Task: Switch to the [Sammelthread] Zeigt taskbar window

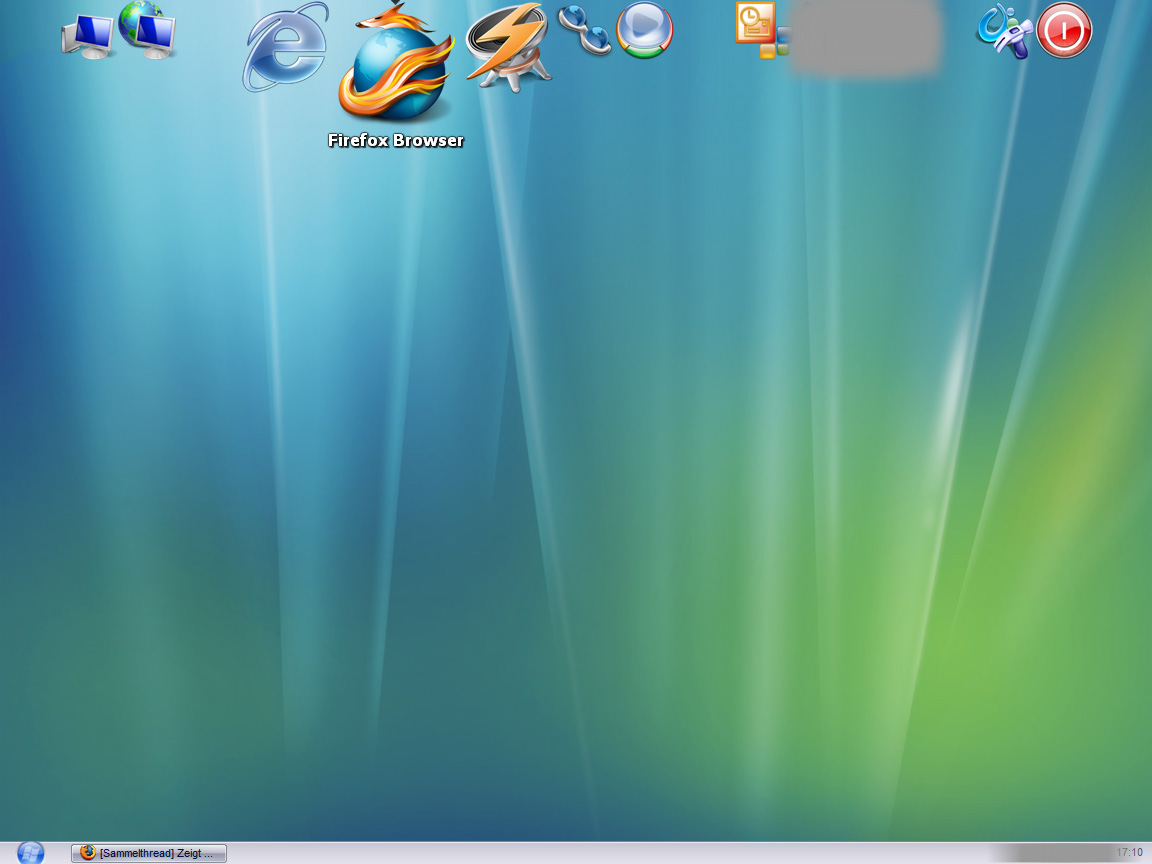Action: (149, 853)
